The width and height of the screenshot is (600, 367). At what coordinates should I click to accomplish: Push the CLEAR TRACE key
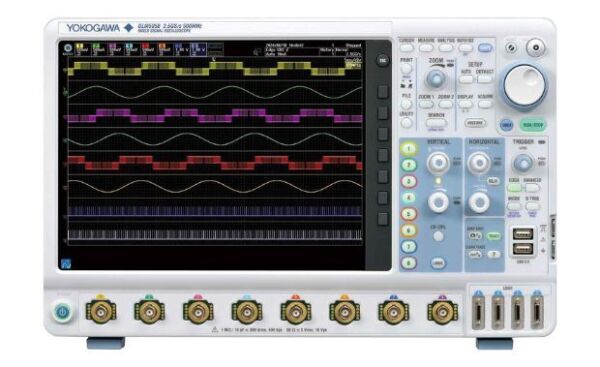475,254
